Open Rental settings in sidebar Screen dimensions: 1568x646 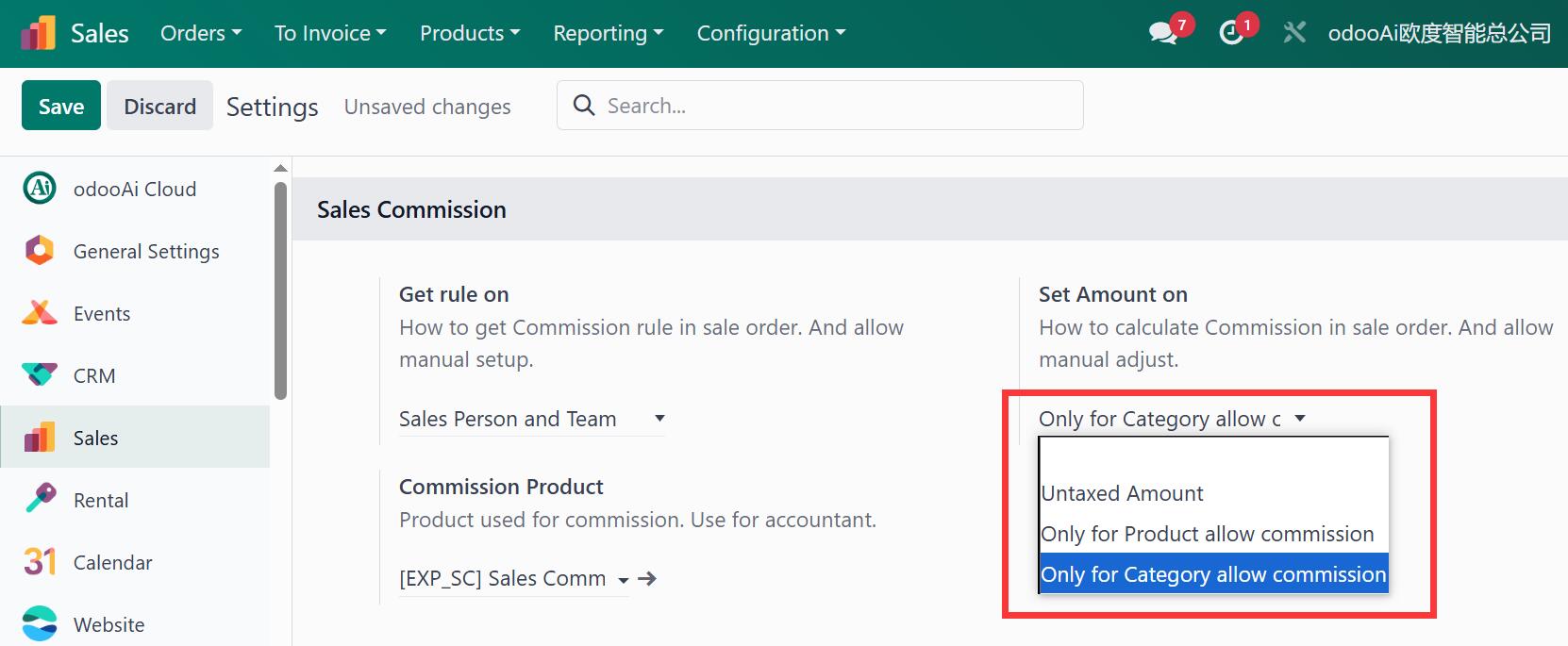(101, 500)
